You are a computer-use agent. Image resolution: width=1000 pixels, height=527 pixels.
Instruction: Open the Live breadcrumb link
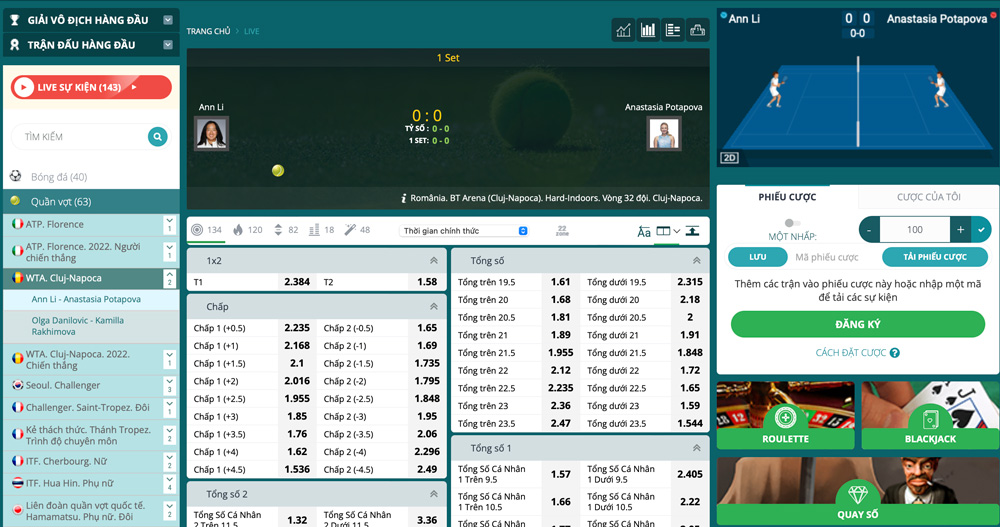tap(251, 31)
